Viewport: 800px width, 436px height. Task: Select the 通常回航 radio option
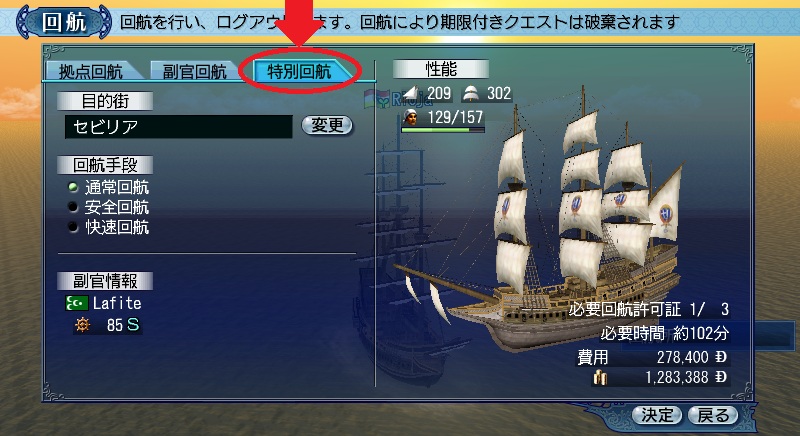pos(108,188)
